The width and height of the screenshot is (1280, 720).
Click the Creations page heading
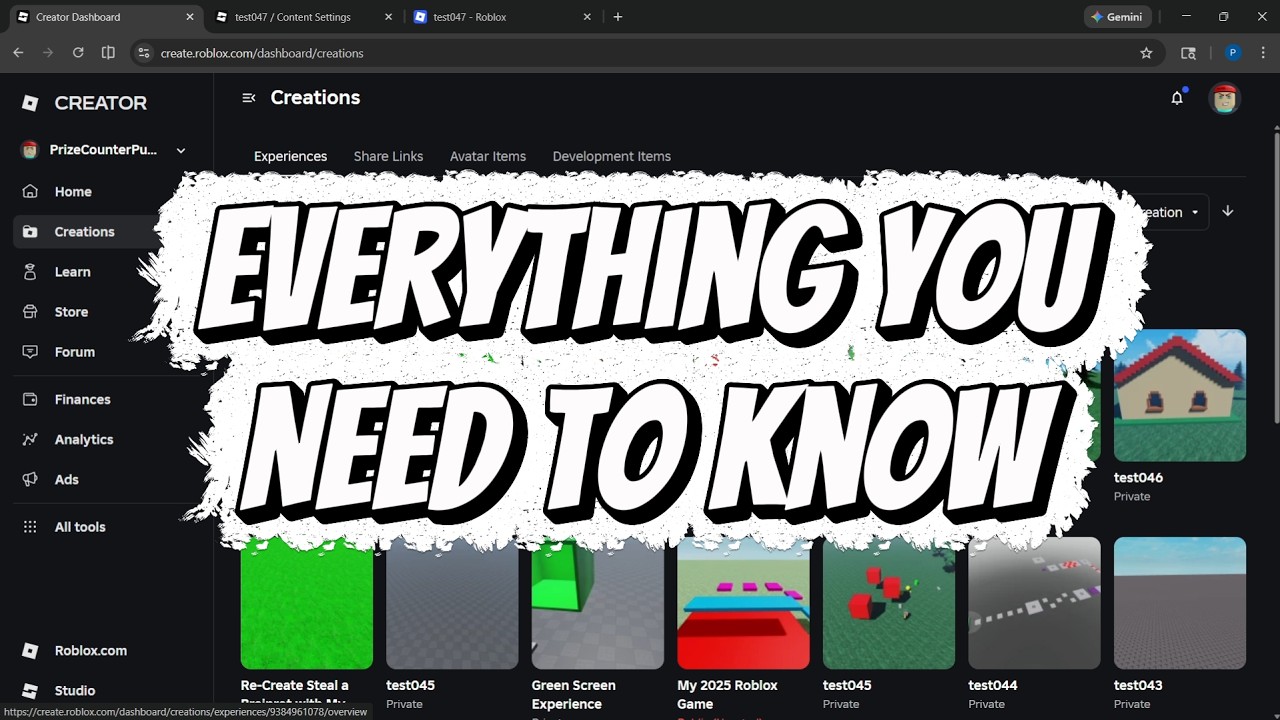[x=315, y=98]
